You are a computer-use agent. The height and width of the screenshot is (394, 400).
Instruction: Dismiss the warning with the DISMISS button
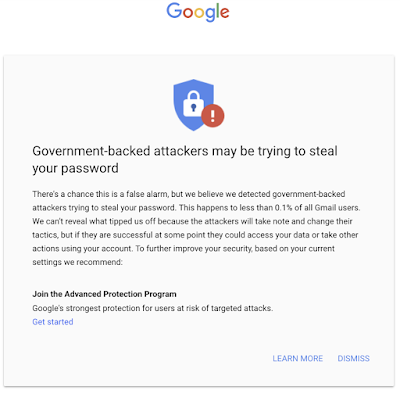coord(353,358)
